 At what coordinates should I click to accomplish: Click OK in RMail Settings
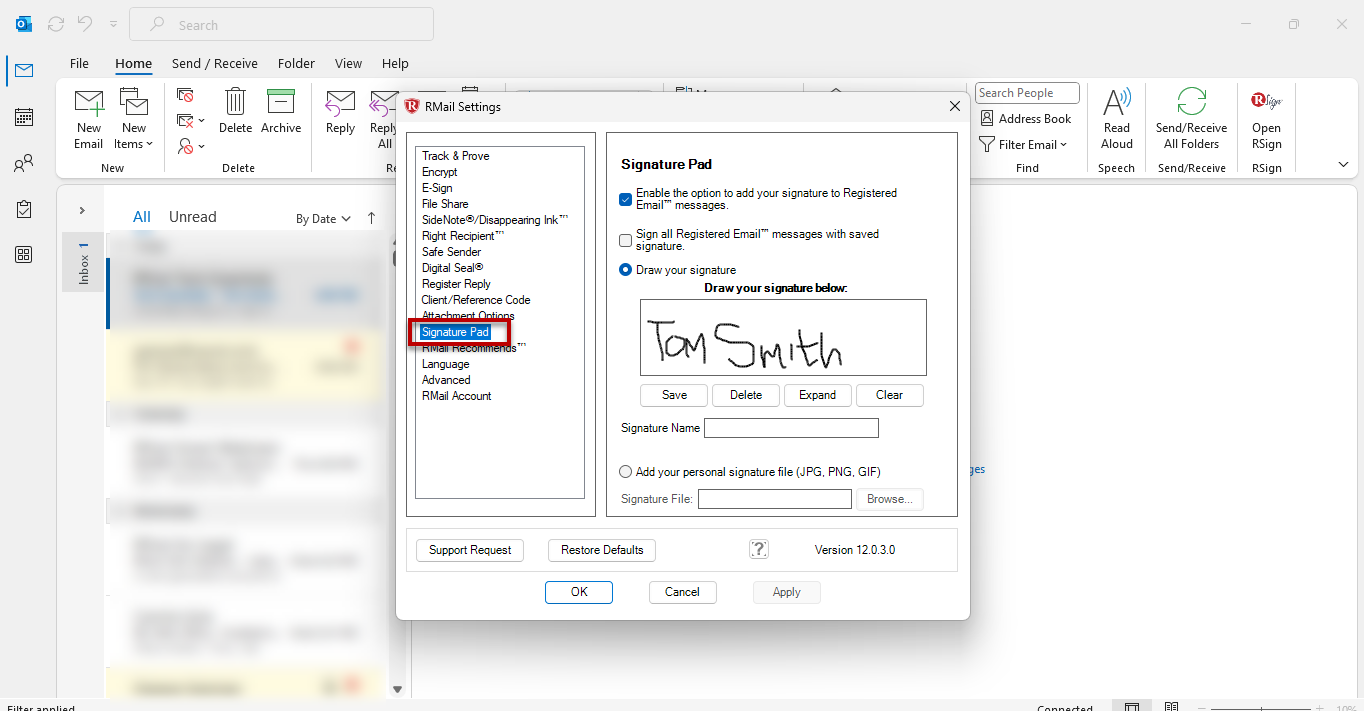click(579, 592)
